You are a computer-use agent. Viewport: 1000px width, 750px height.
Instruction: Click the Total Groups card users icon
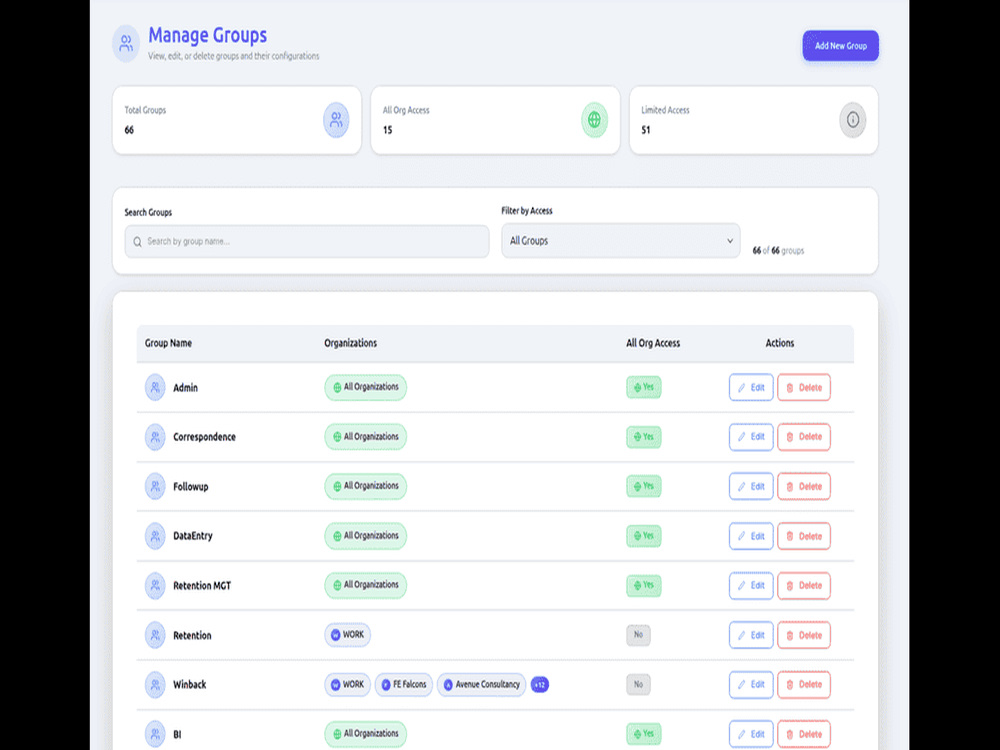point(336,120)
